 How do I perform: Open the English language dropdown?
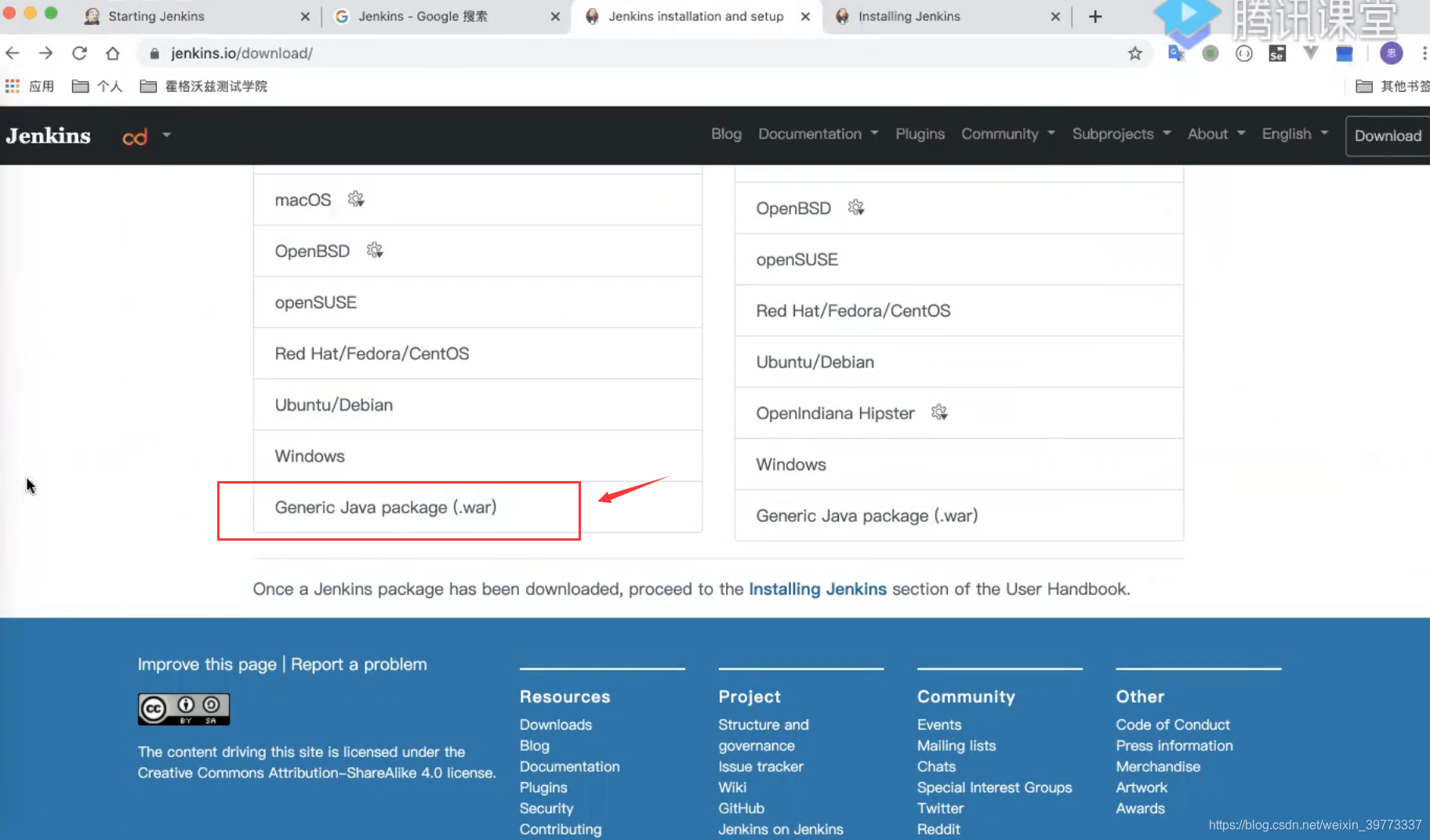coord(1294,134)
